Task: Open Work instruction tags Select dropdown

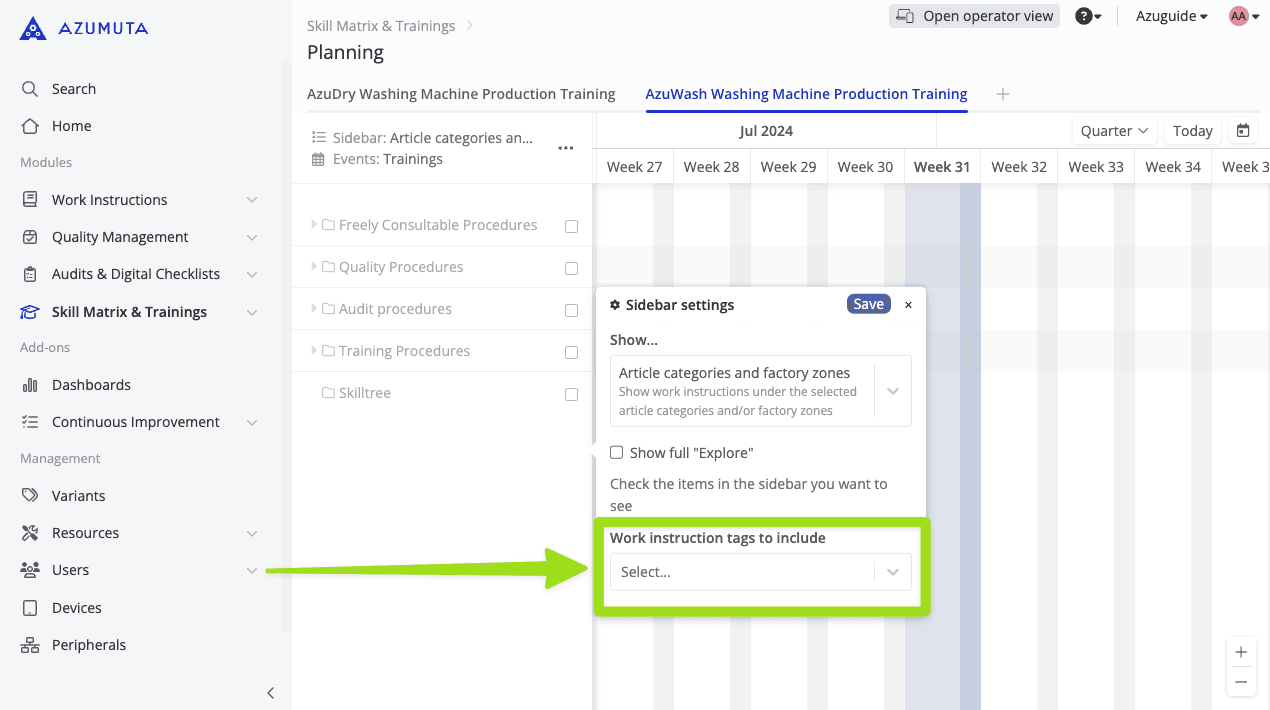Action: point(760,572)
